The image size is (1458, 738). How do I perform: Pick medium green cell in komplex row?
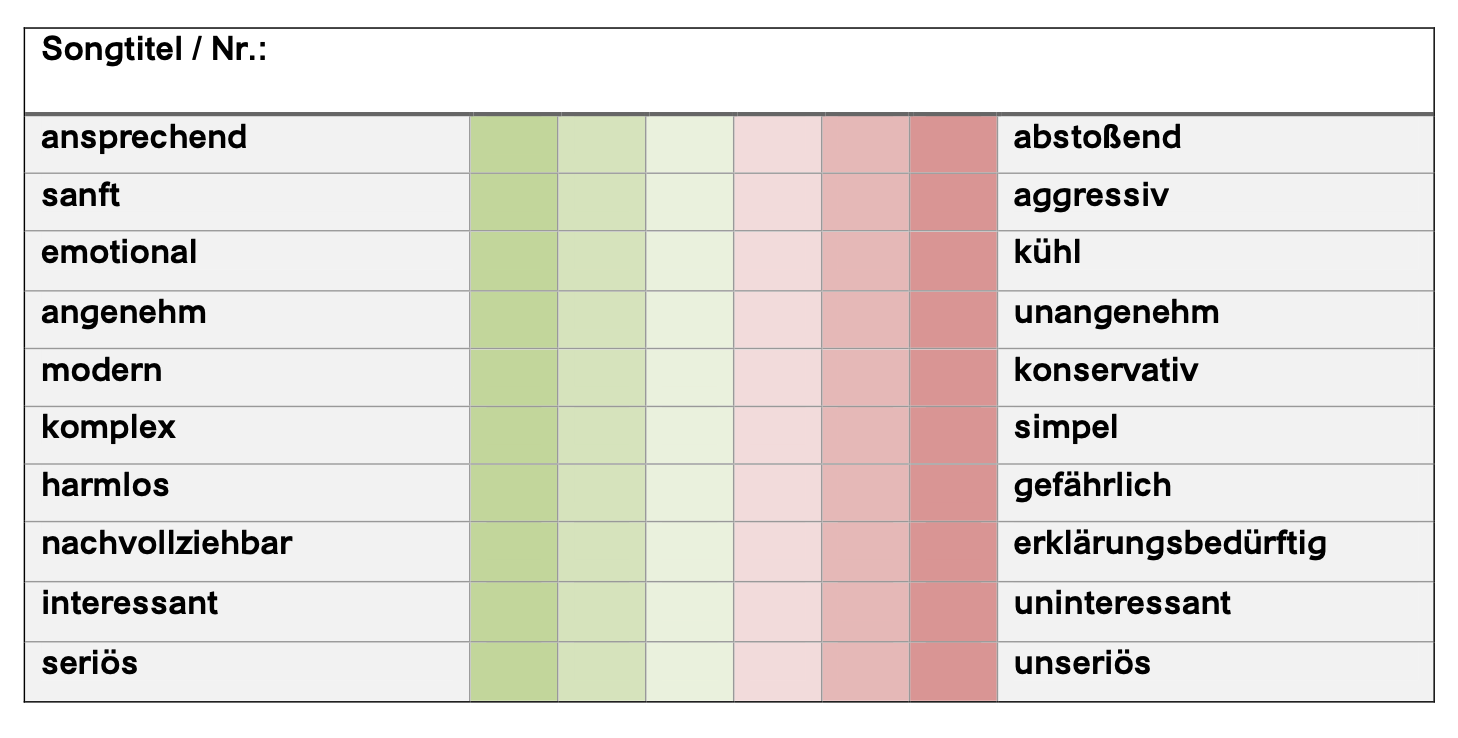[x=601, y=435]
